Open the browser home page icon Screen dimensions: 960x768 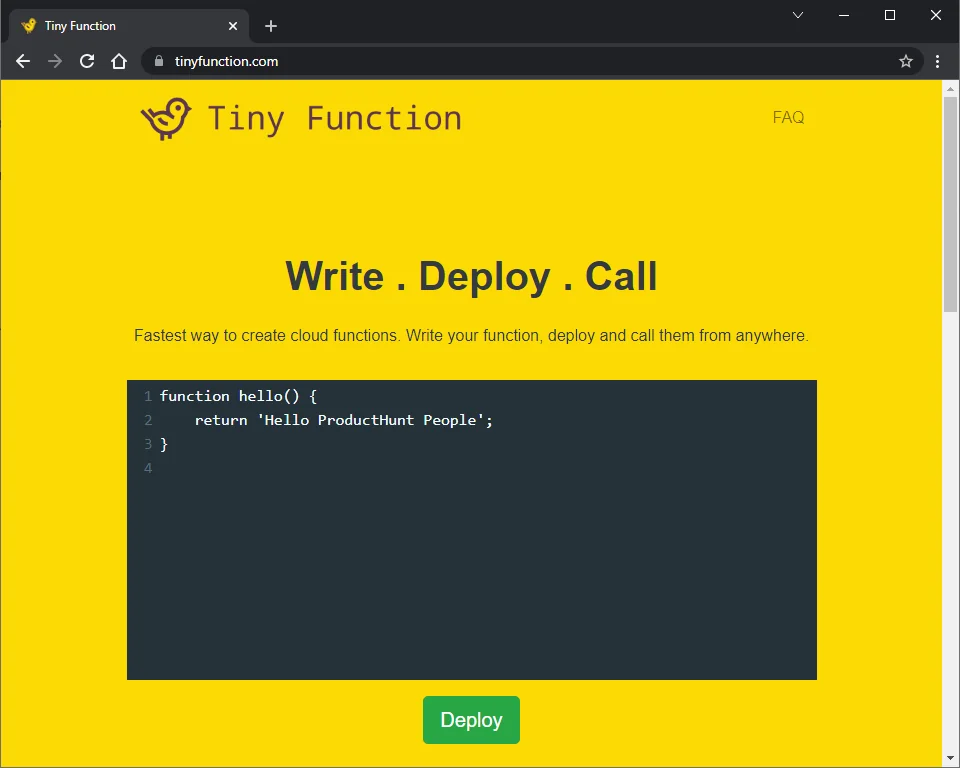pos(119,61)
